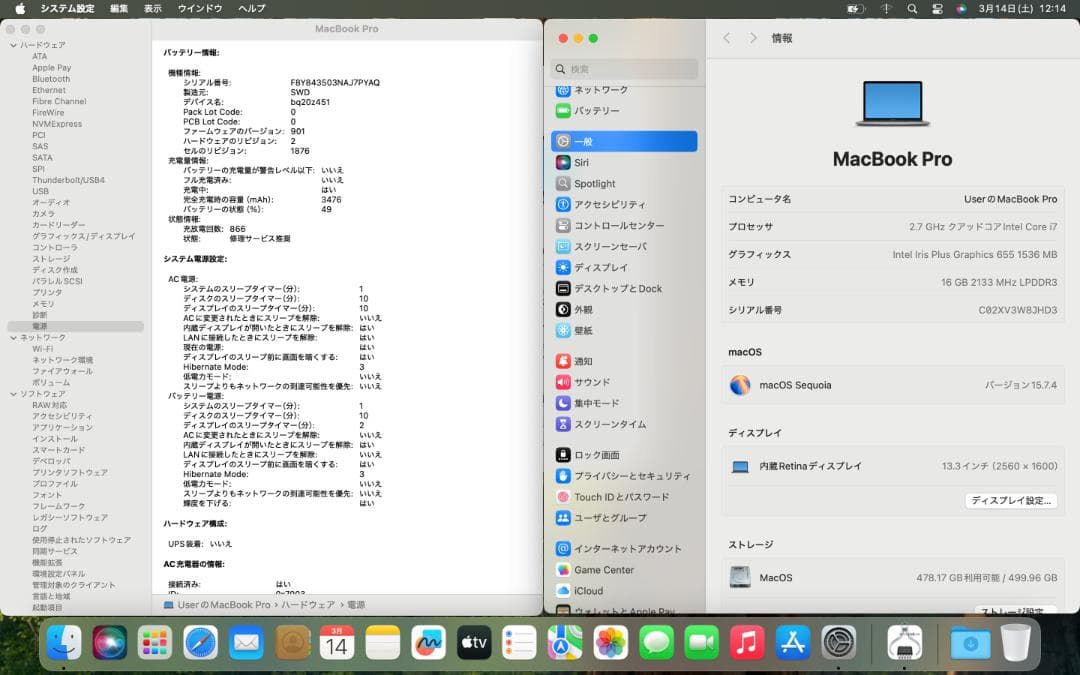Collapse the ハードウェア tree section
Screen dimensions: 1080x675
[x=13, y=45]
